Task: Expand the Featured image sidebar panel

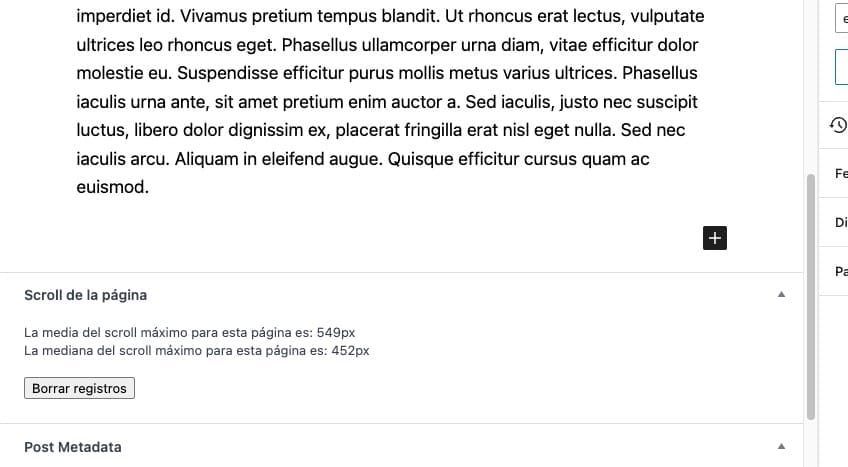Action: (x=840, y=174)
